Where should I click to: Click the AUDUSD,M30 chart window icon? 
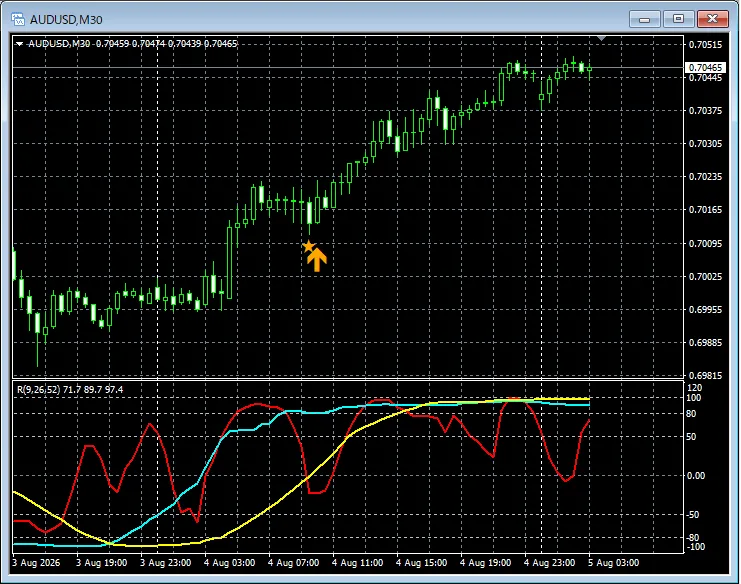pos(18,19)
